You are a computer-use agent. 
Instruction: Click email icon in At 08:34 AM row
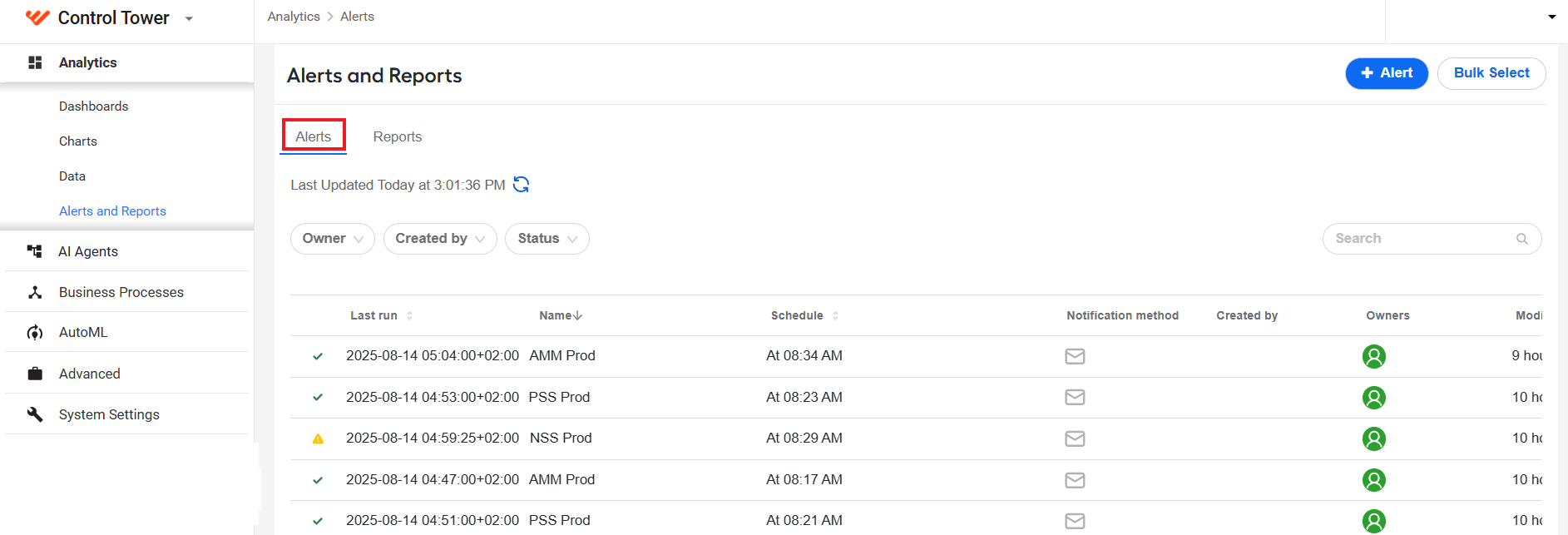pyautogui.click(x=1075, y=356)
